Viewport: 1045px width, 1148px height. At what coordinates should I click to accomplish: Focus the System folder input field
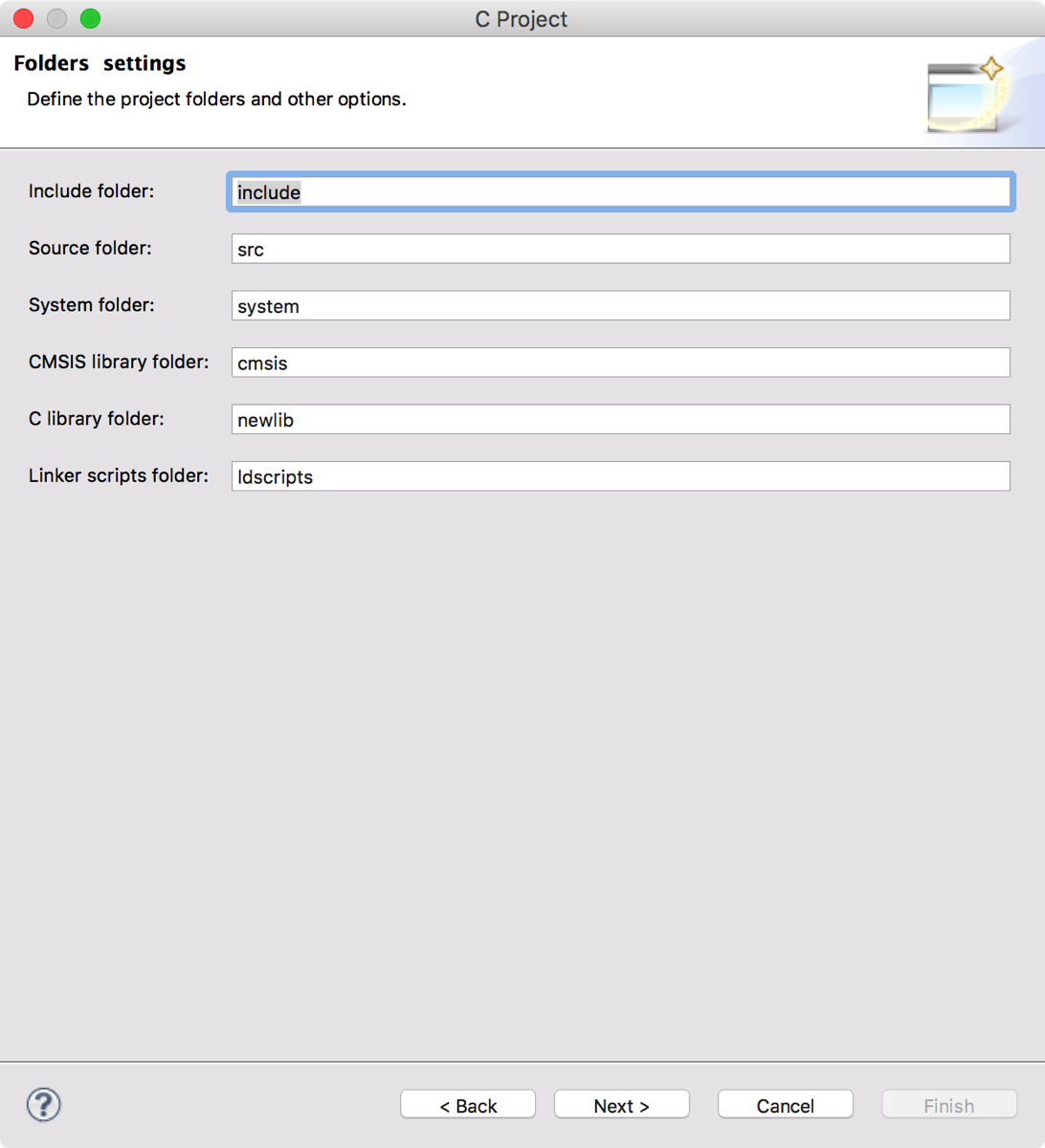pyautogui.click(x=620, y=306)
